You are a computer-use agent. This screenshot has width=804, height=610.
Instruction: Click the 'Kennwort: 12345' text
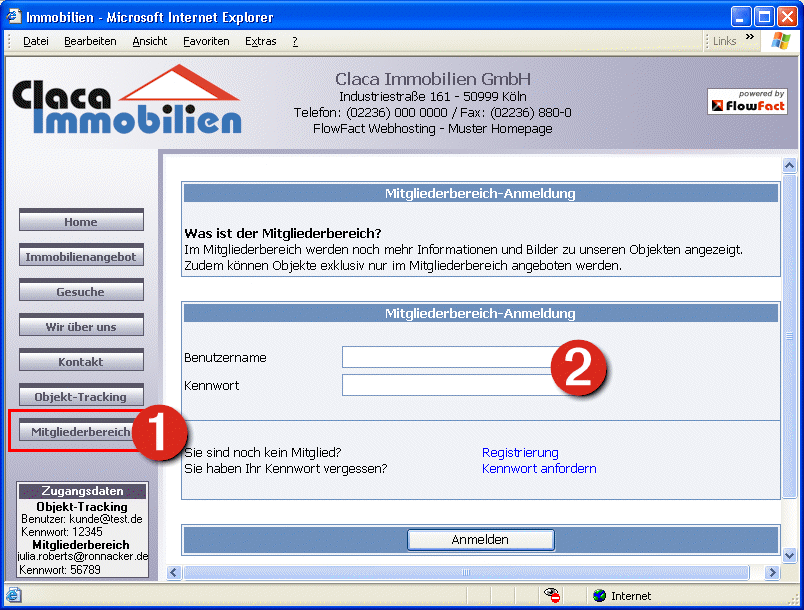tap(62, 532)
